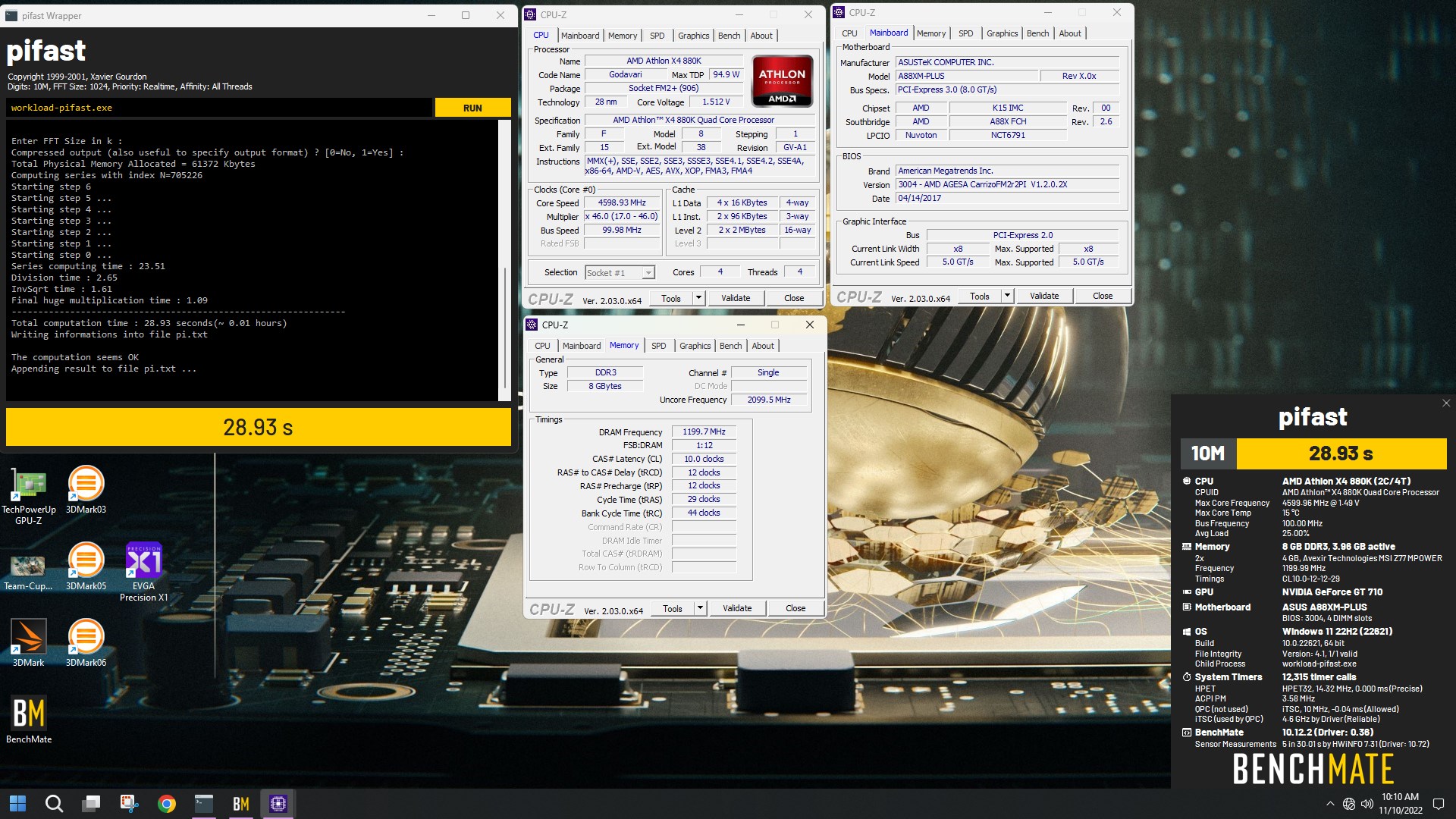
Task: Expand Tools dropdown arrow in CPU tab window
Action: point(698,298)
